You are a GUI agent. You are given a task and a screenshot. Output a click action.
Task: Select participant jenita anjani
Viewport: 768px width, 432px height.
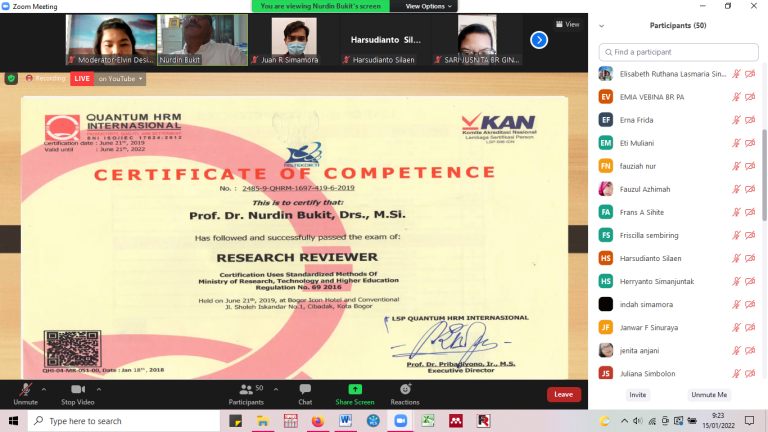point(678,350)
